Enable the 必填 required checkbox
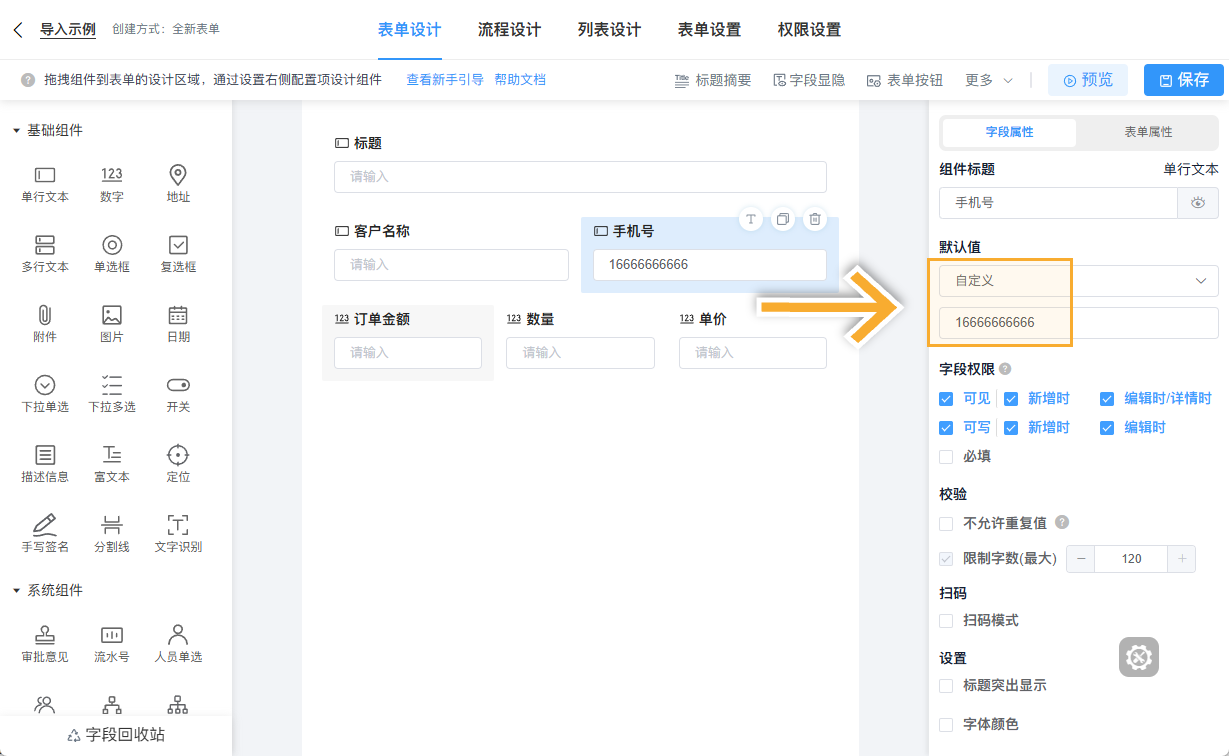The width and height of the screenshot is (1229, 756). (945, 456)
